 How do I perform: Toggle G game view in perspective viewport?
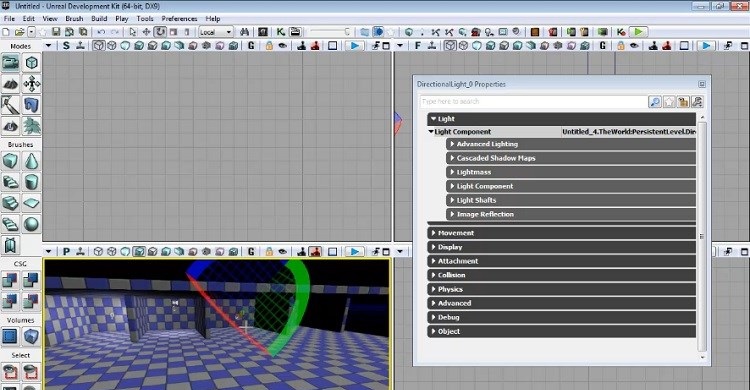pyautogui.click(x=251, y=252)
